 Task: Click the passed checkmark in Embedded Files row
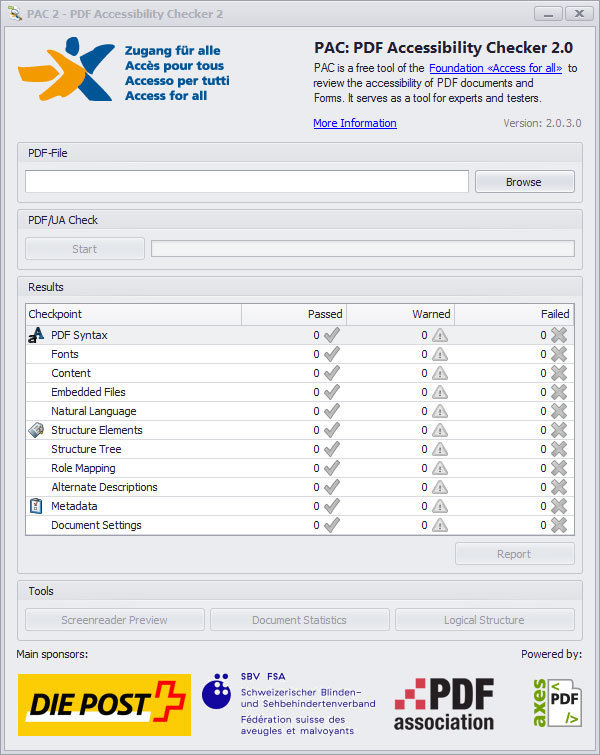click(332, 392)
